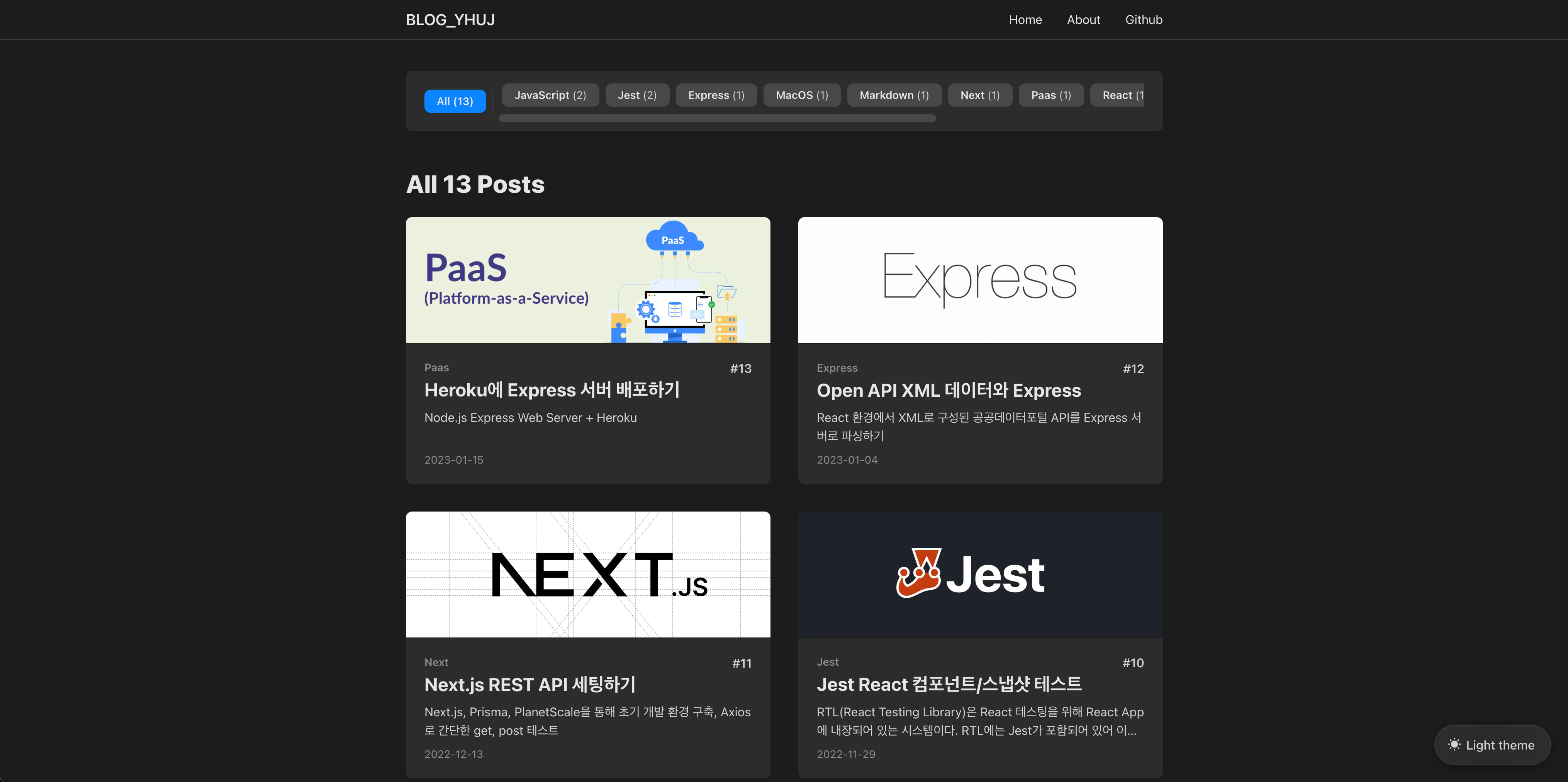
Task: Click the BLOG_YHUJ site logo
Action: pos(450,19)
